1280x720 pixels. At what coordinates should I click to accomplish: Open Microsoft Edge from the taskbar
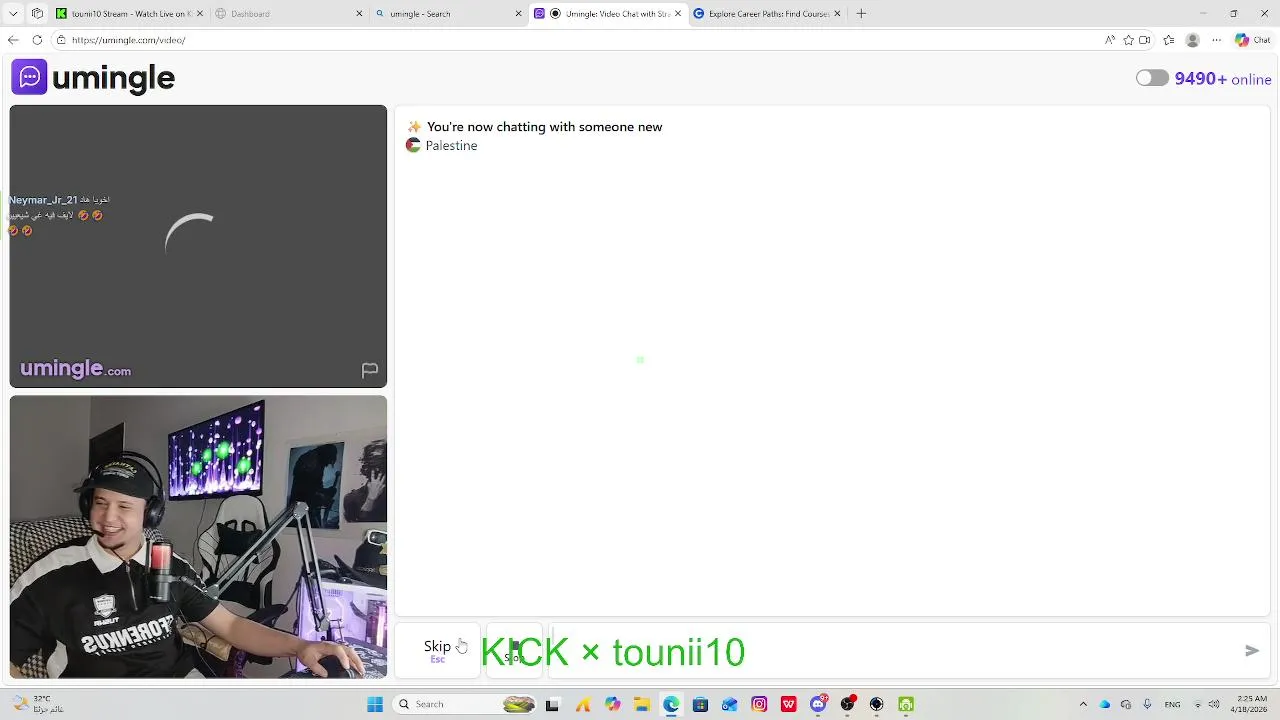(671, 704)
